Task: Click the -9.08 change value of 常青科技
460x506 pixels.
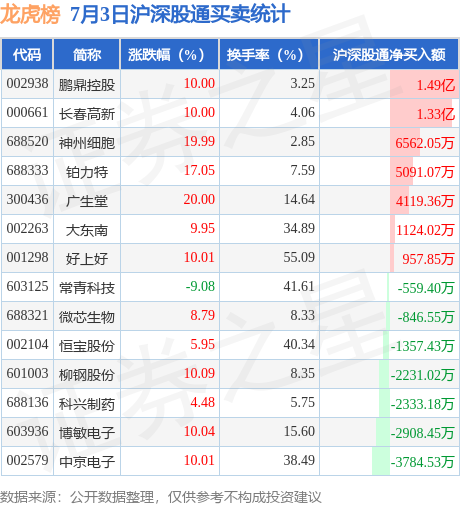Action: coord(200,287)
